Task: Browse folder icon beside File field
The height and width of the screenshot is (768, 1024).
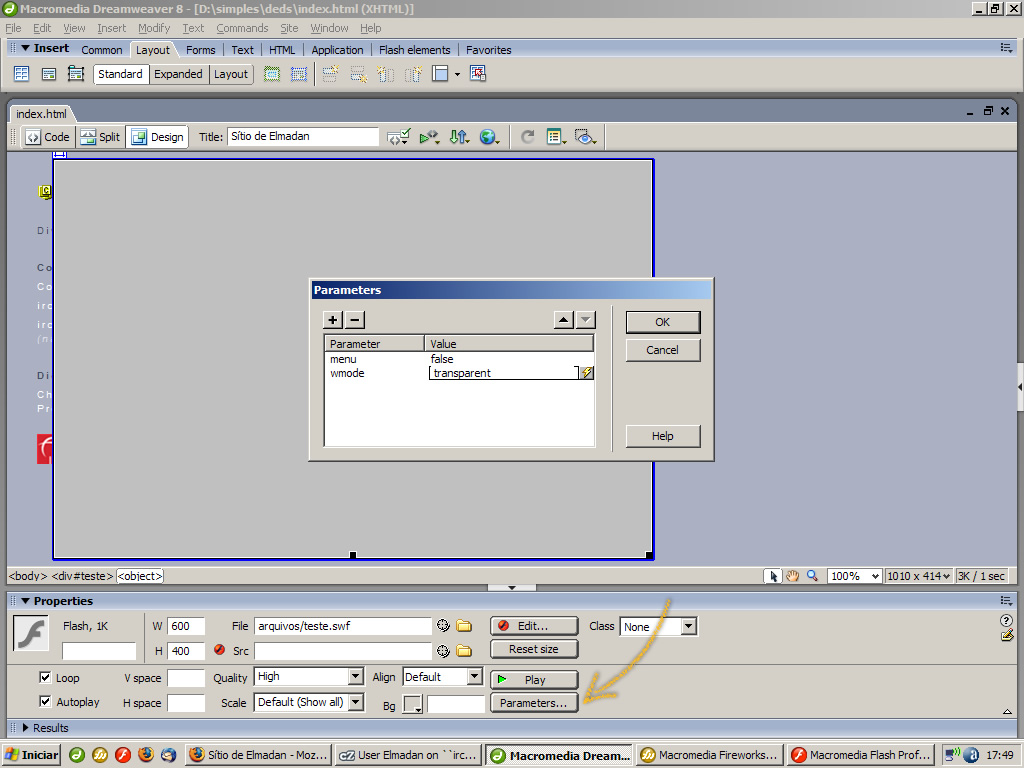Action: click(x=464, y=626)
